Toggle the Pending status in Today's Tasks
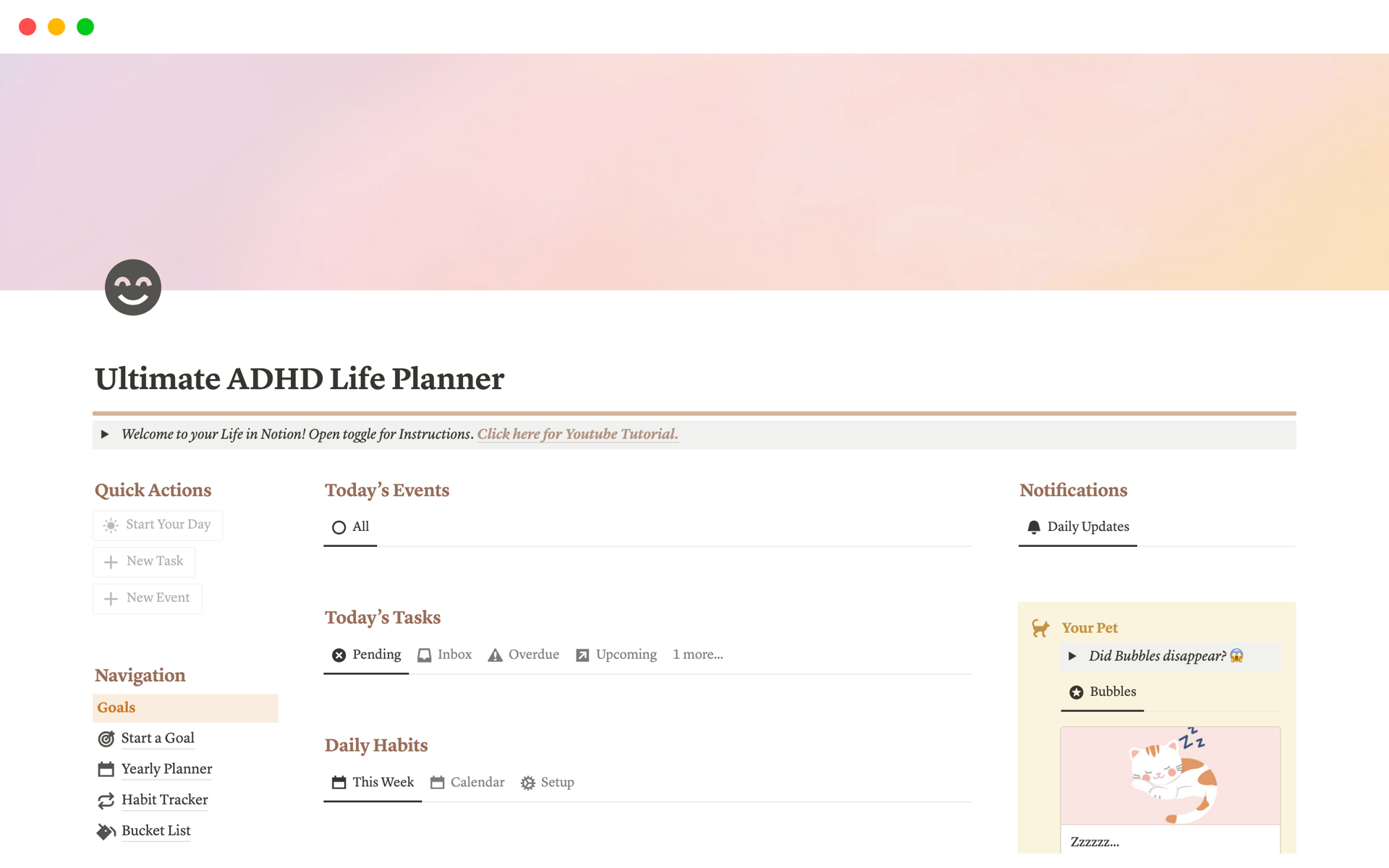The image size is (1389, 868). [x=367, y=654]
